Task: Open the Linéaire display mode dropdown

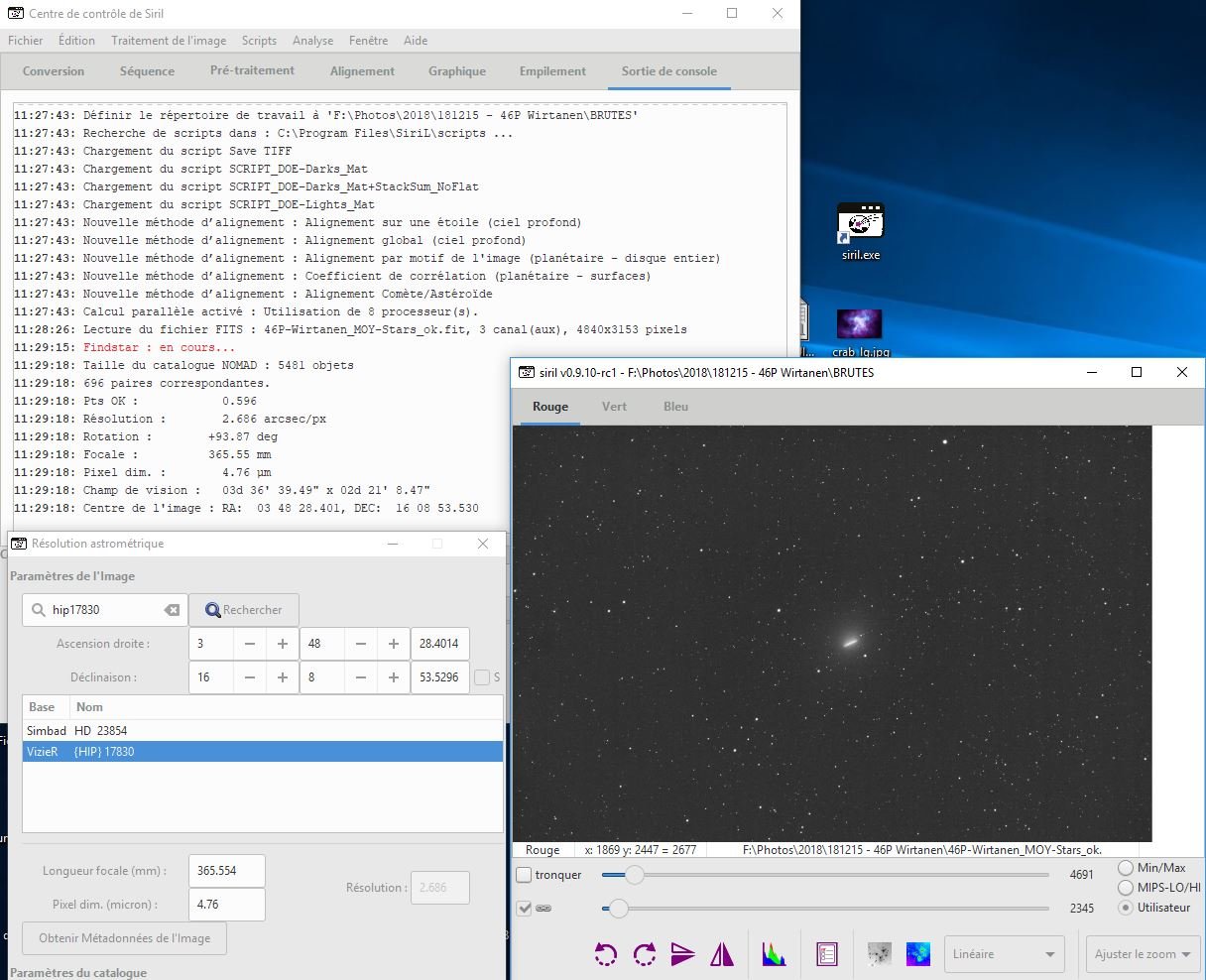Action: tap(1004, 954)
